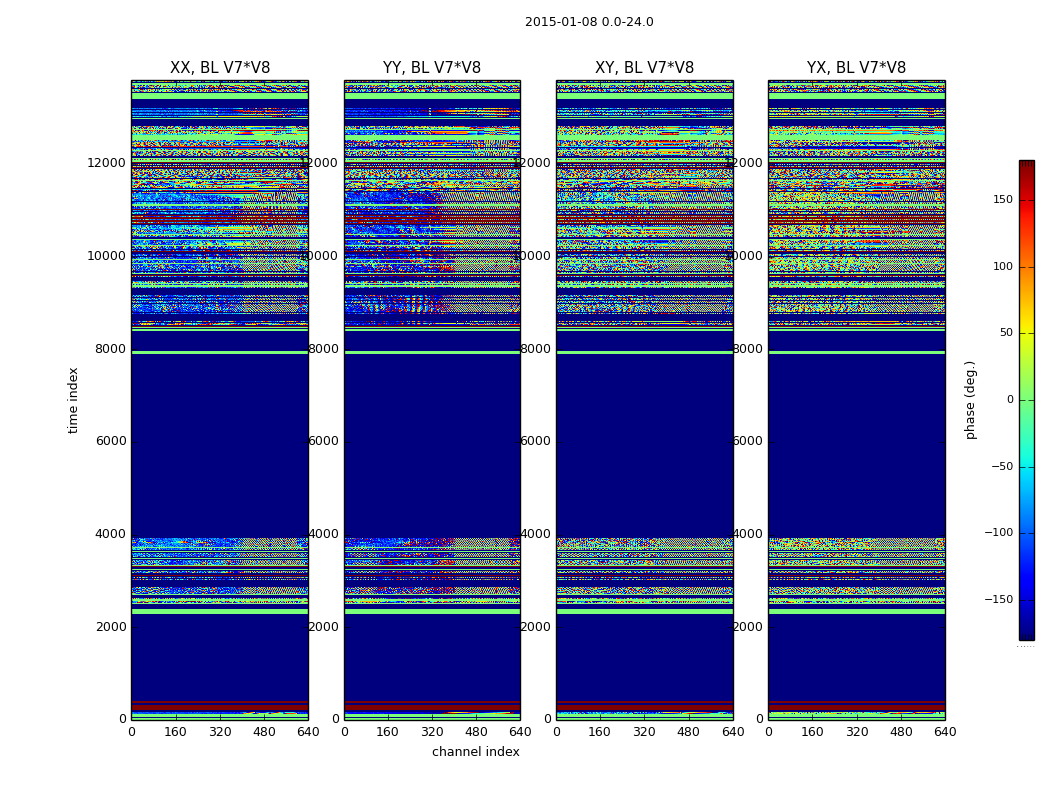Click the dark blue bottom of the colorbar
The image size is (1050, 800).
1026,632
